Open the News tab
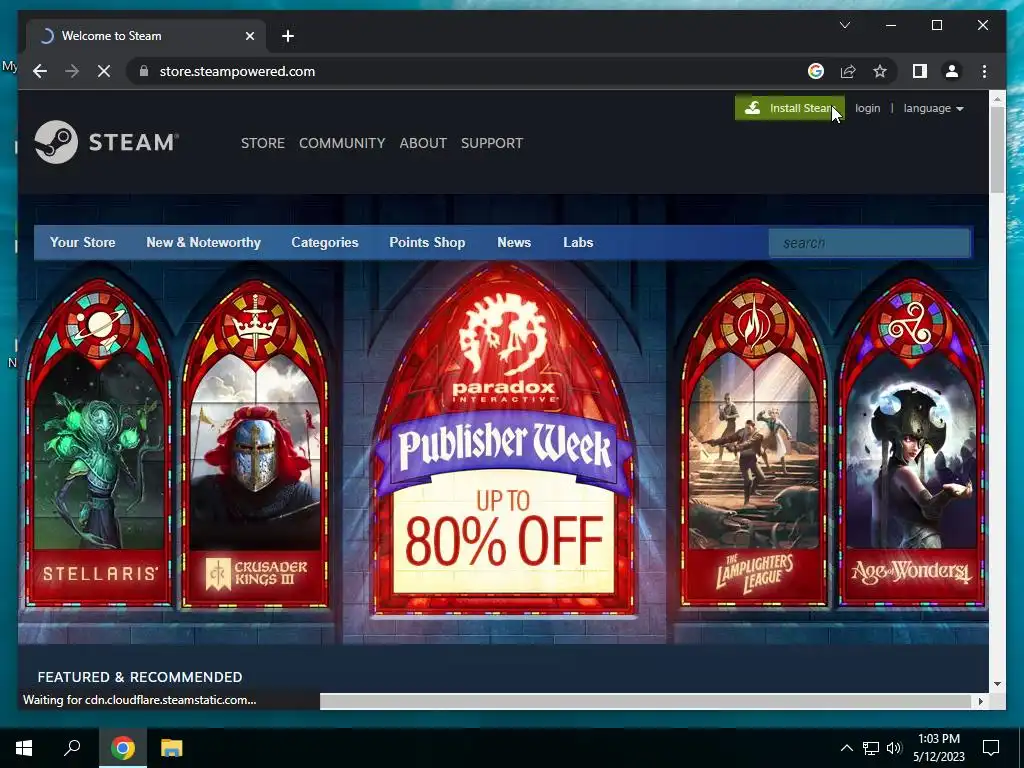Viewport: 1024px width, 768px height. click(x=514, y=242)
